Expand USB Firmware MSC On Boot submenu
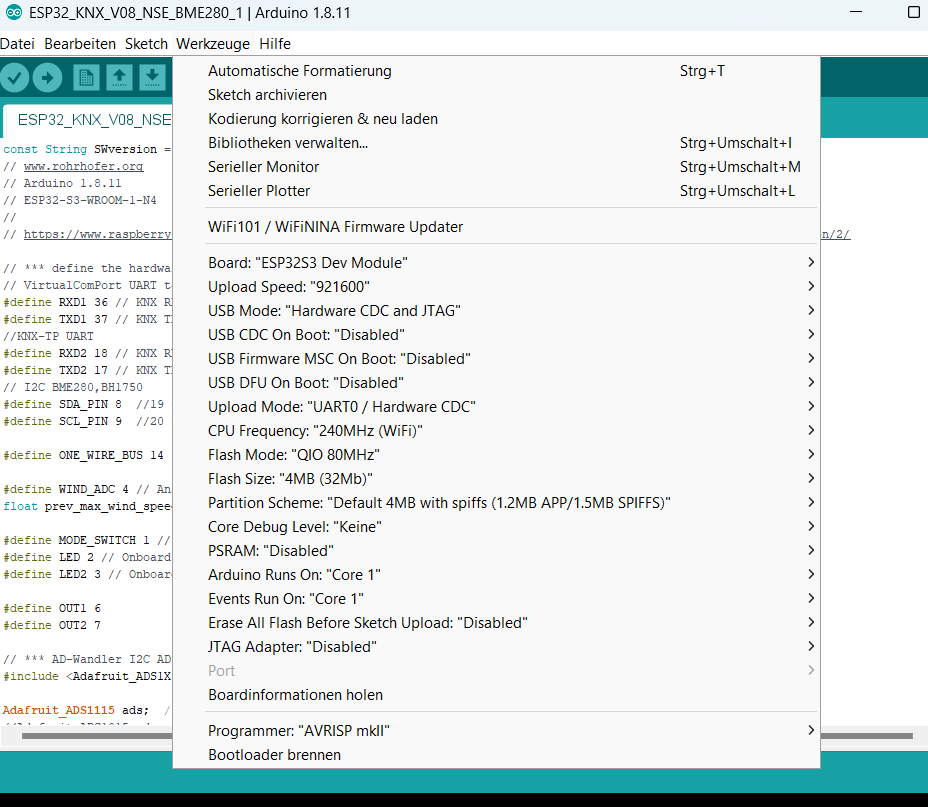This screenshot has height=807, width=928. coord(496,359)
